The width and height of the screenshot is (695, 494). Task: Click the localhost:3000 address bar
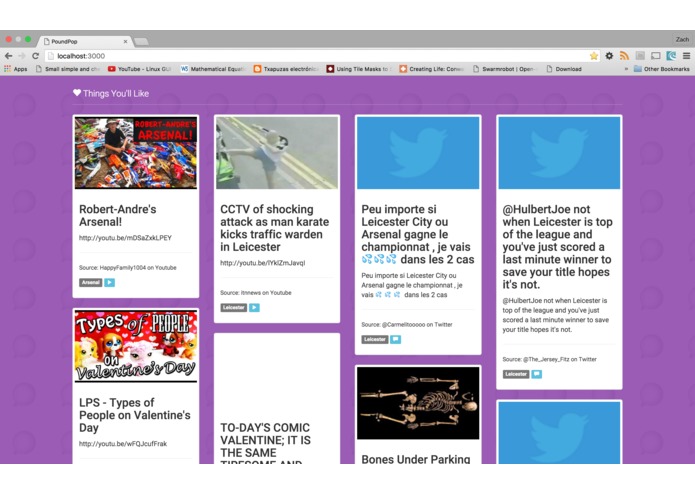pos(317,56)
